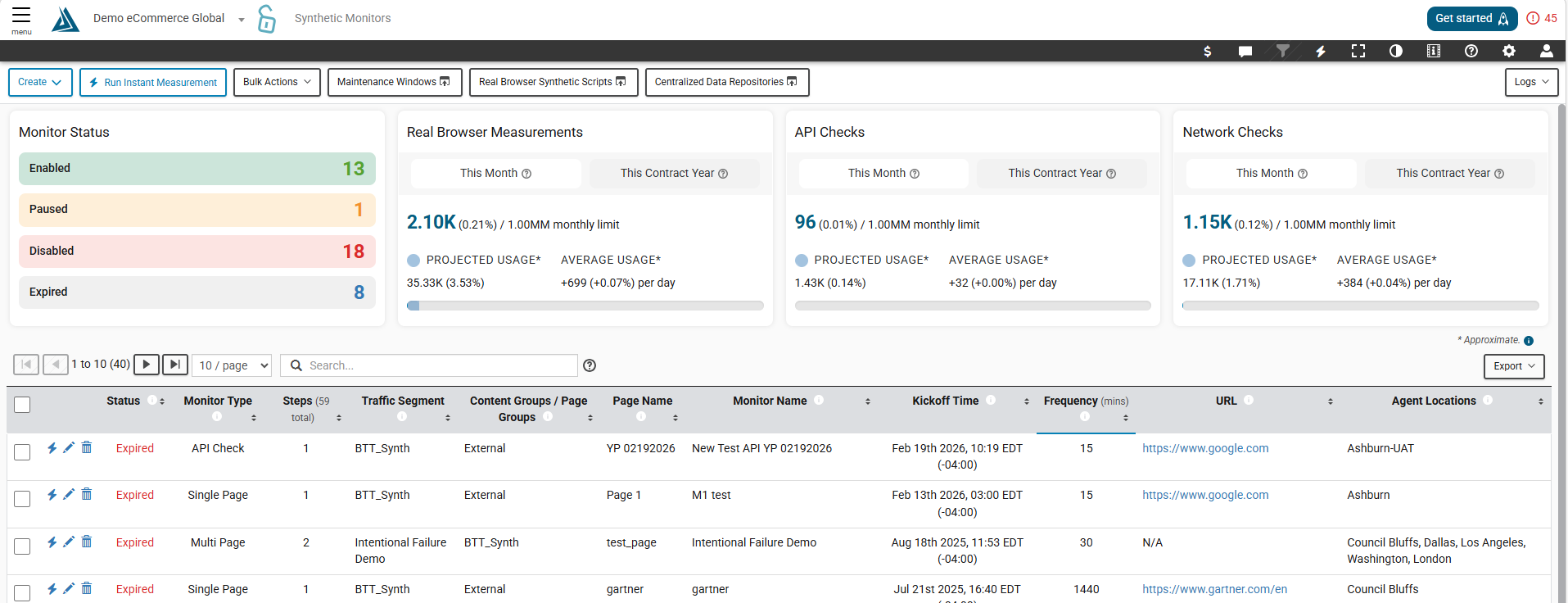Click the lightning bolt icon in dark toolbar
The height and width of the screenshot is (603, 1568).
pyautogui.click(x=1321, y=51)
